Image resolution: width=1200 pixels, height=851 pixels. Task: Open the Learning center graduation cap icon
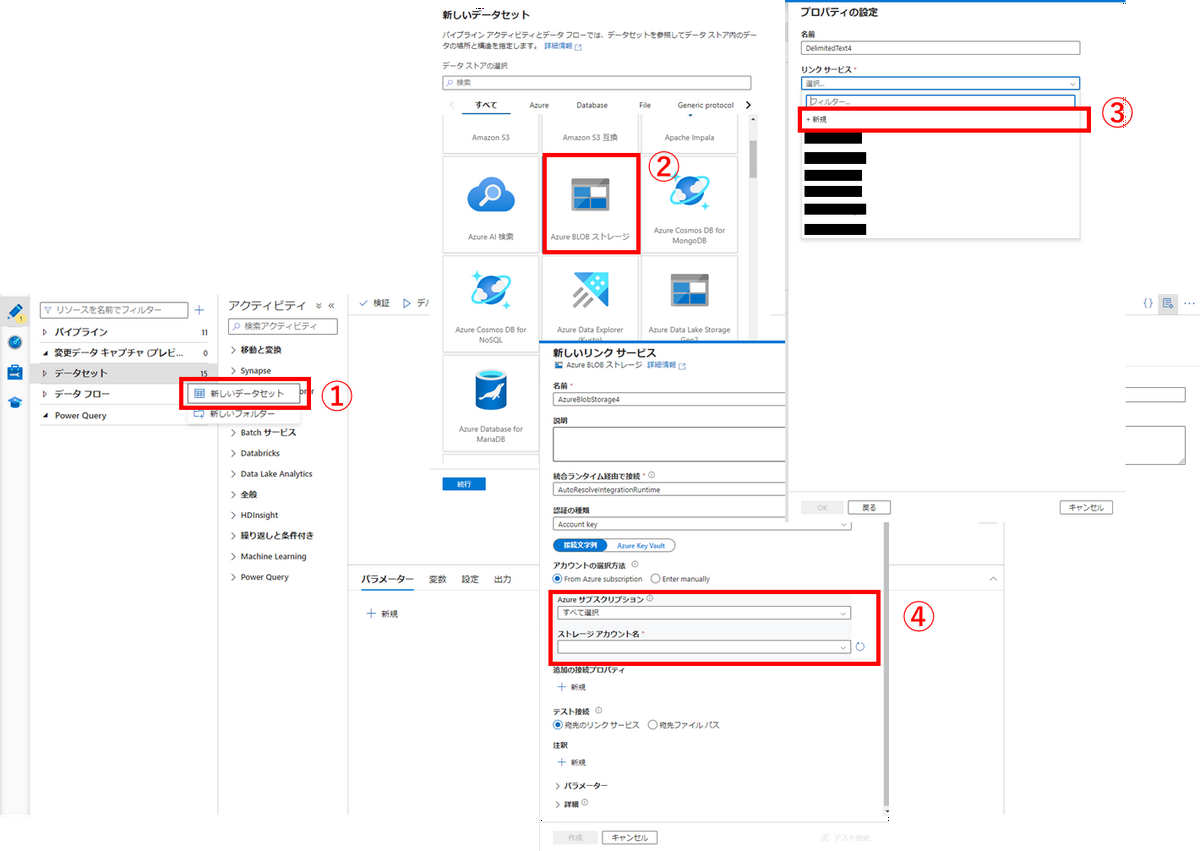point(15,402)
